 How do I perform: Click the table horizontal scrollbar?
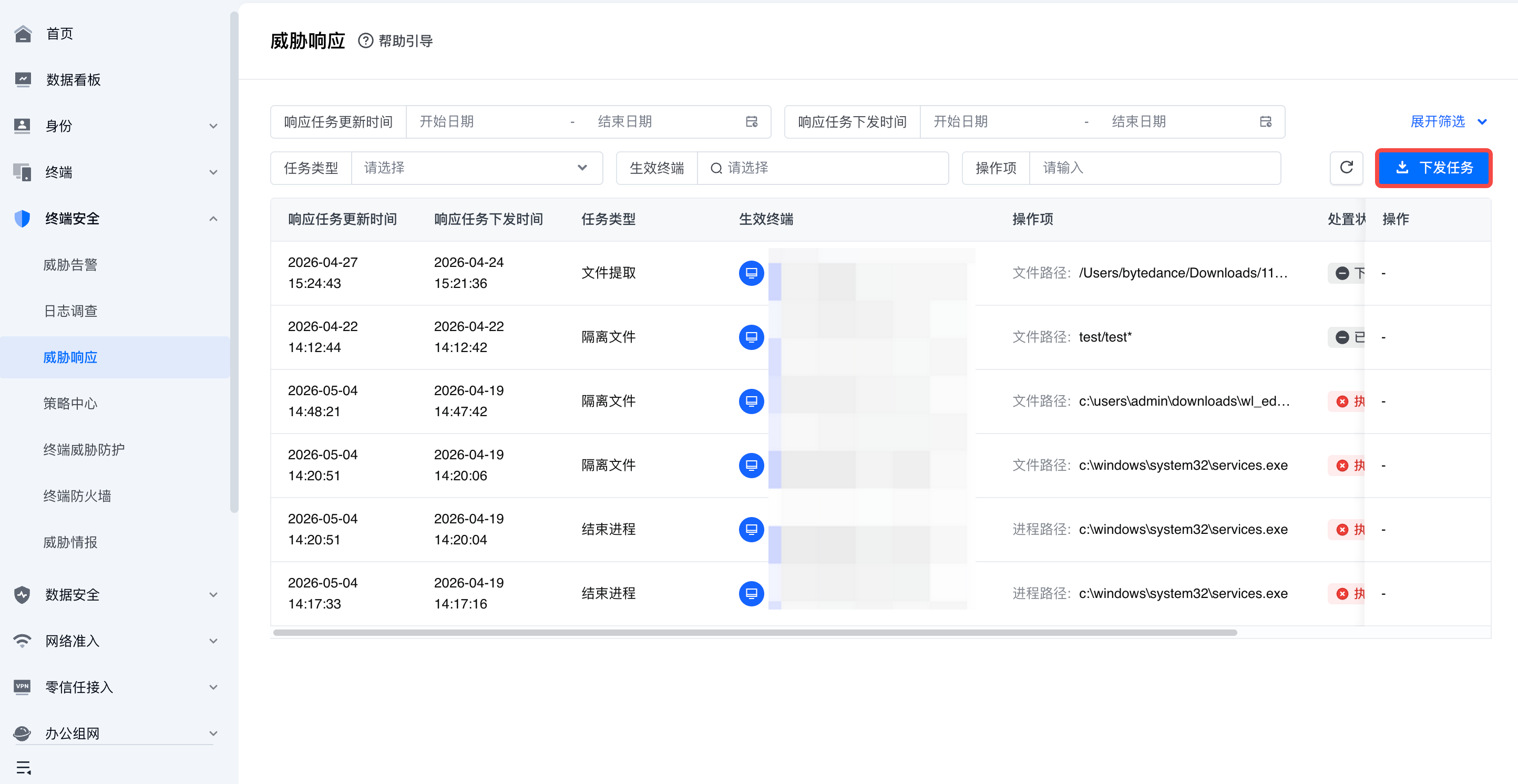[755, 633]
